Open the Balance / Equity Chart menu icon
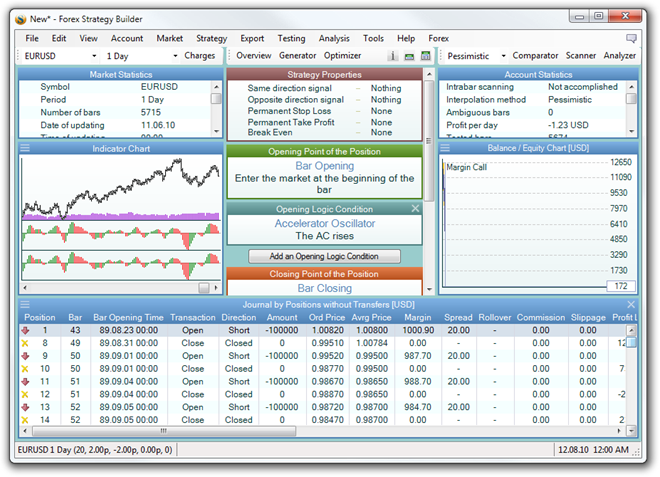Viewport: 660px width, 477px height. click(x=445, y=148)
